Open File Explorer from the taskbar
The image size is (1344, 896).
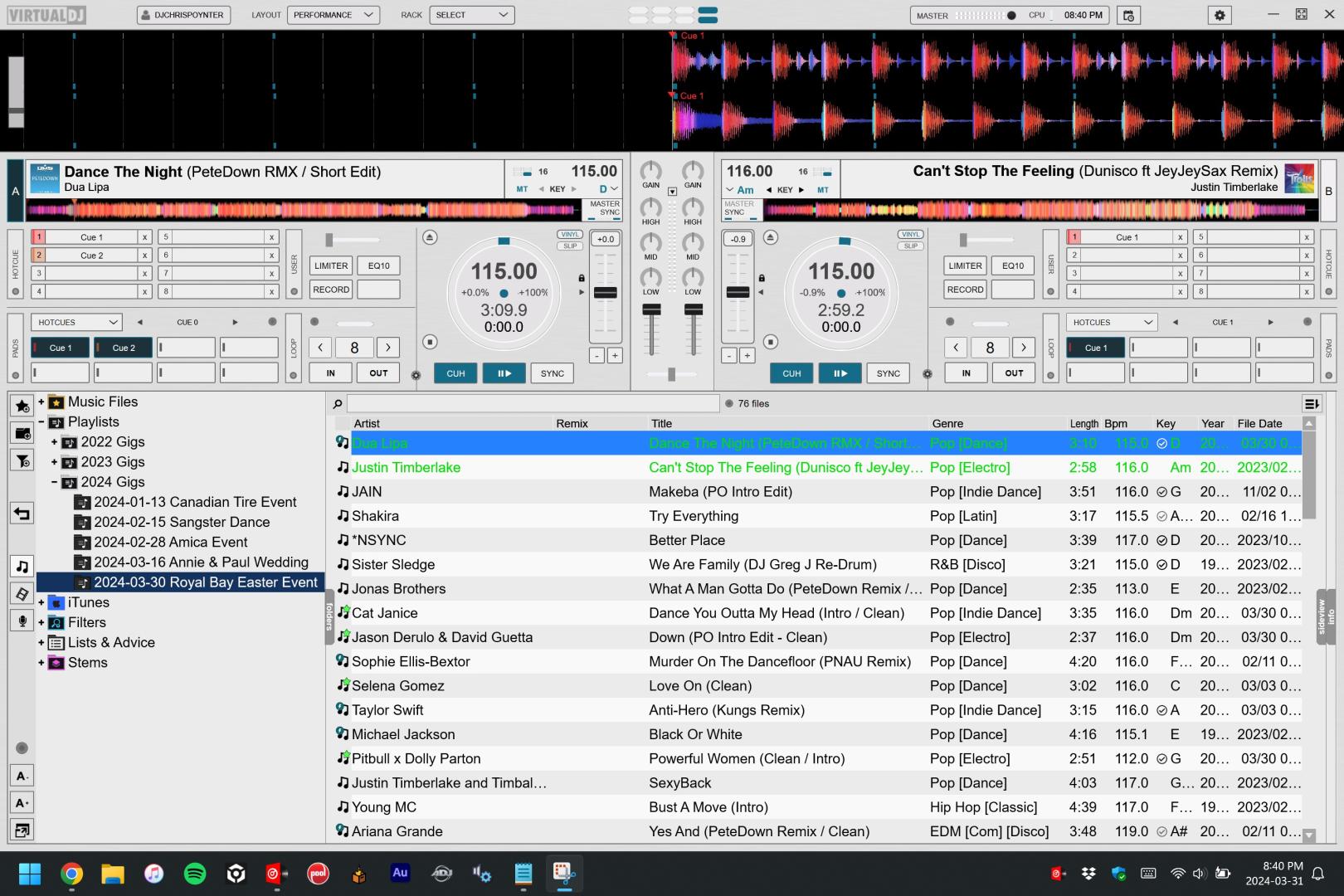click(x=113, y=874)
